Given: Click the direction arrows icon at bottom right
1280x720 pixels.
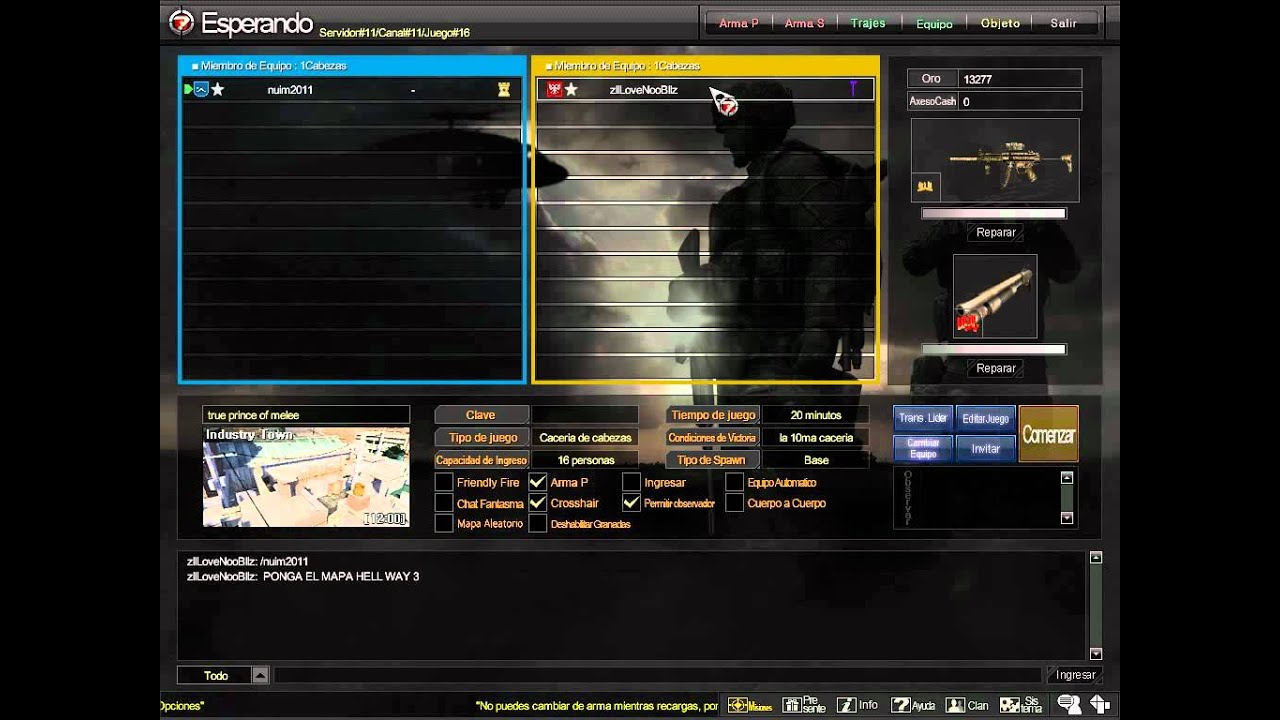Looking at the screenshot, I should tap(1099, 705).
